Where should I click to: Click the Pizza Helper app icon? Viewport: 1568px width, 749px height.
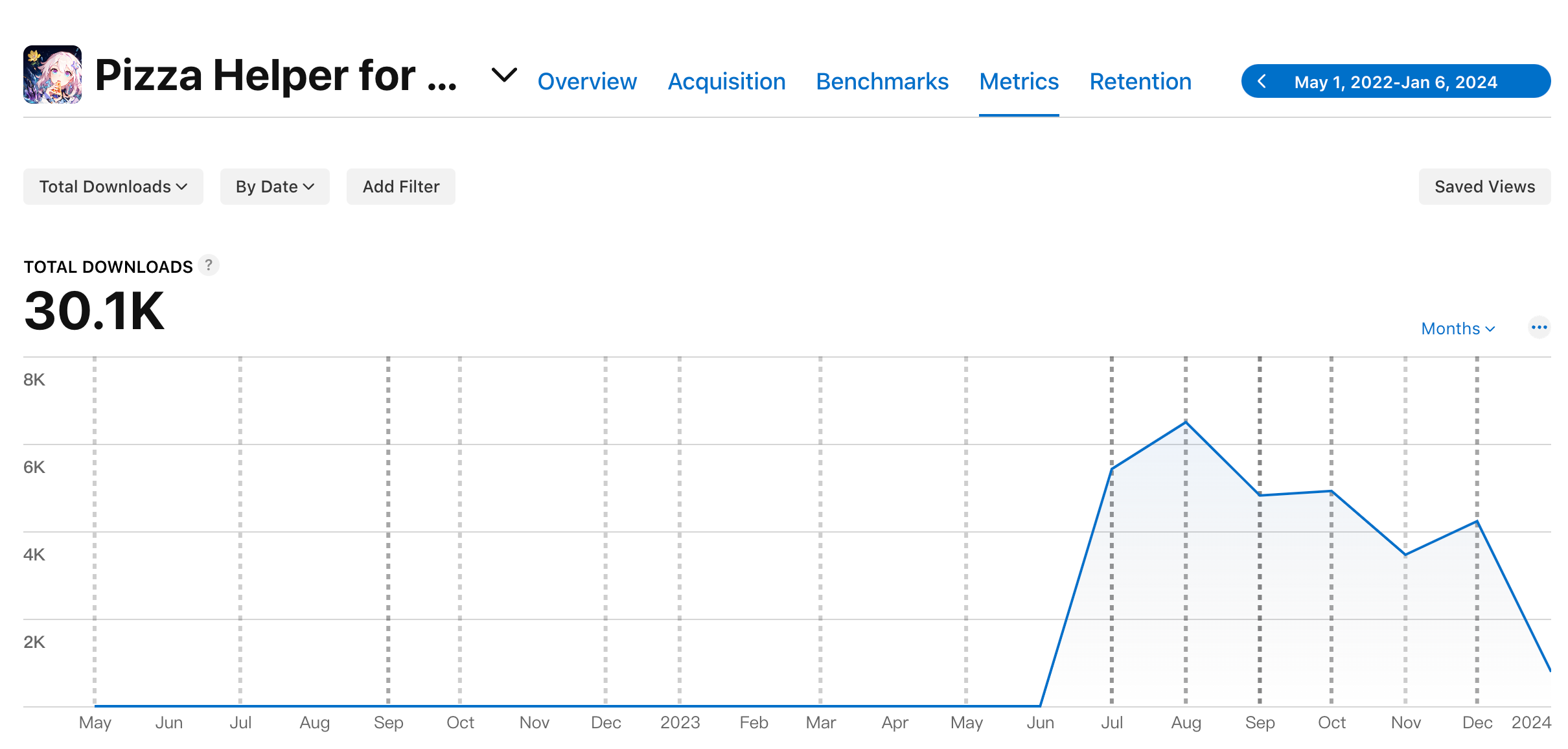pyautogui.click(x=52, y=75)
